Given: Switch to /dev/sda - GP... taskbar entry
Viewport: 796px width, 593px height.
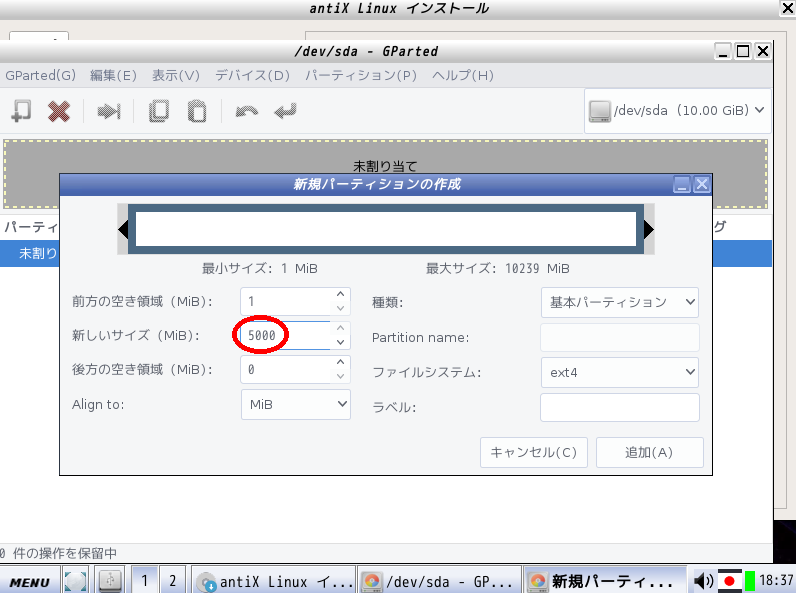Looking at the screenshot, I should coord(440,580).
